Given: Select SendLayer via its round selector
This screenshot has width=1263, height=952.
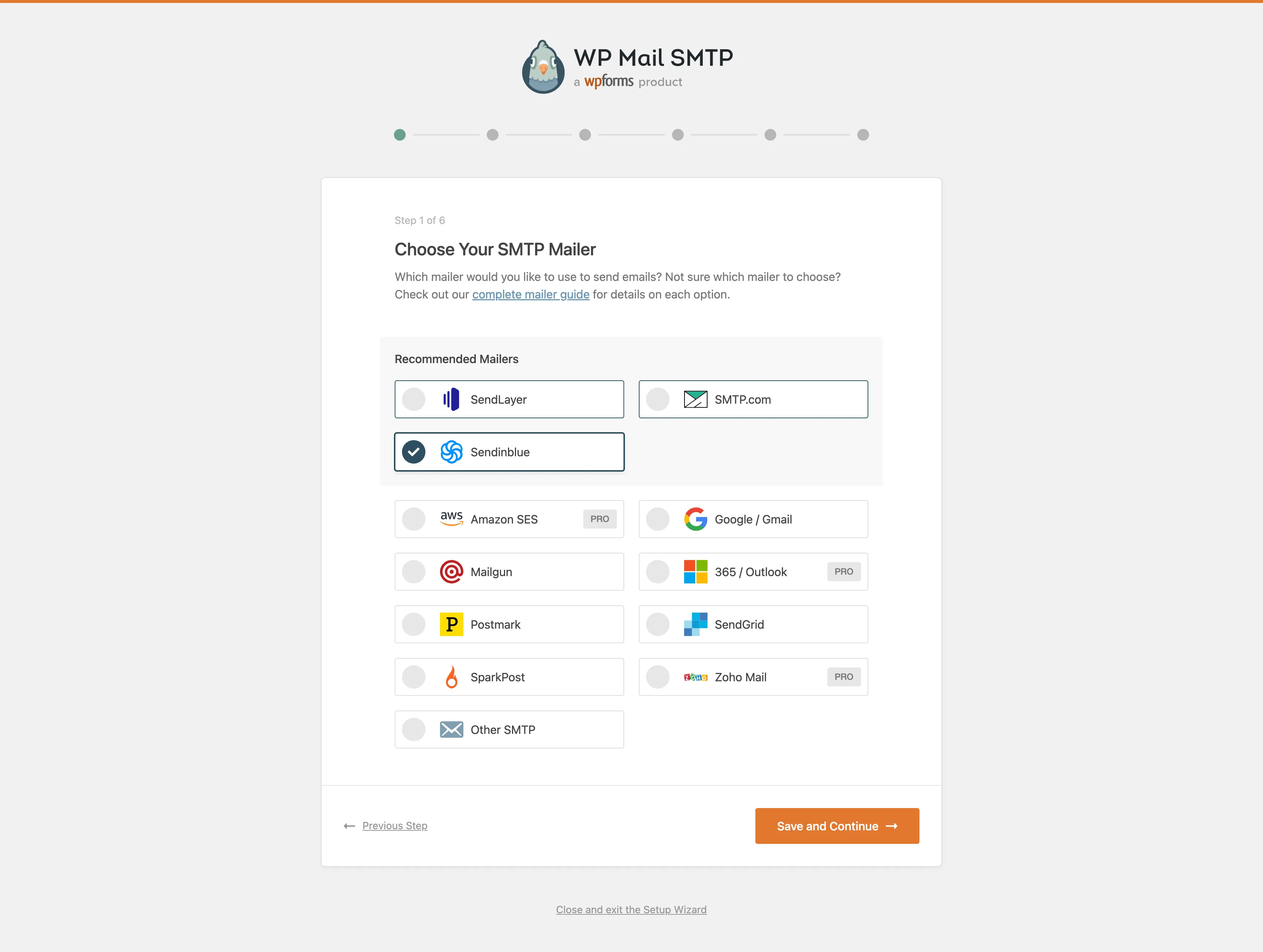Looking at the screenshot, I should pyautogui.click(x=413, y=399).
